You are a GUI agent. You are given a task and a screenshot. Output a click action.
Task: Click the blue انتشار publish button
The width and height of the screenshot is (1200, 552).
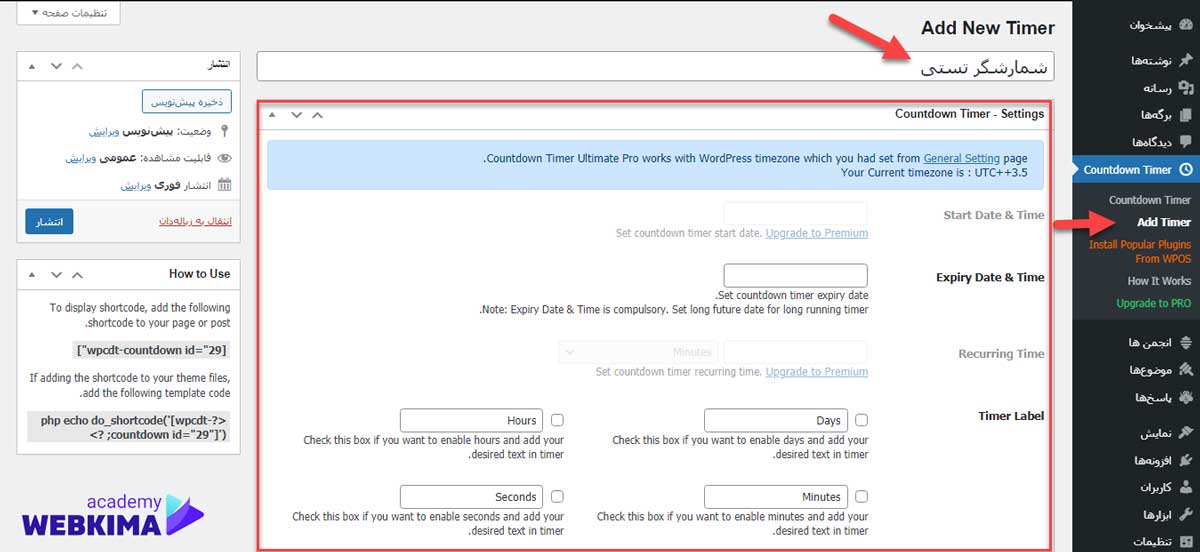tap(50, 222)
